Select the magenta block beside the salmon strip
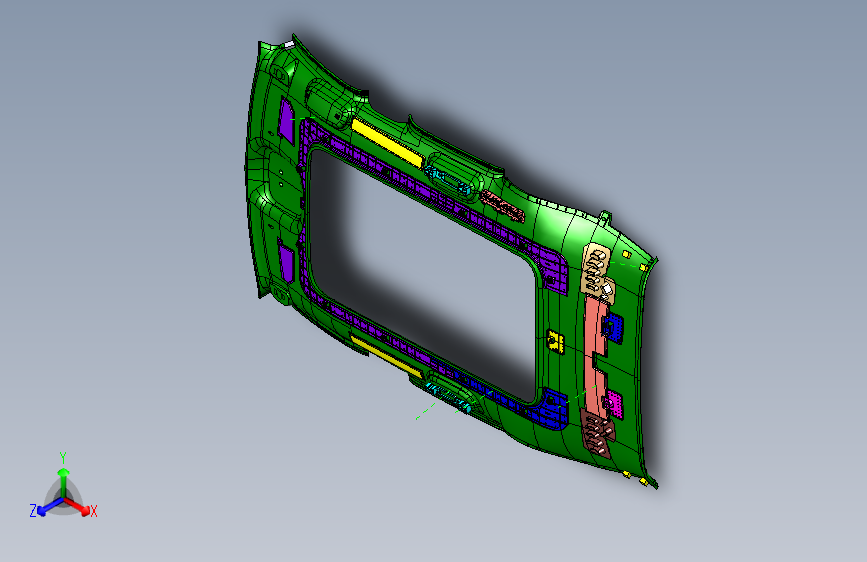The height and width of the screenshot is (562, 867). [x=614, y=404]
